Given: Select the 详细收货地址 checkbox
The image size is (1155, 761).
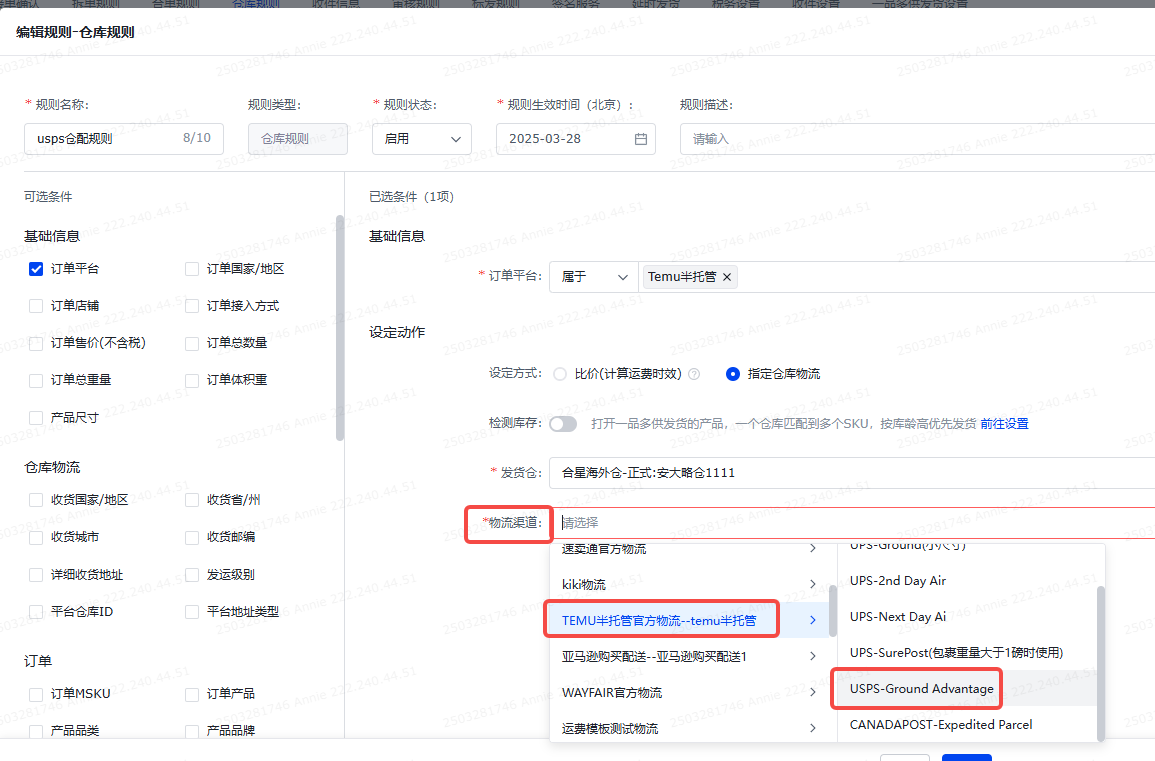Looking at the screenshot, I should [x=36, y=575].
